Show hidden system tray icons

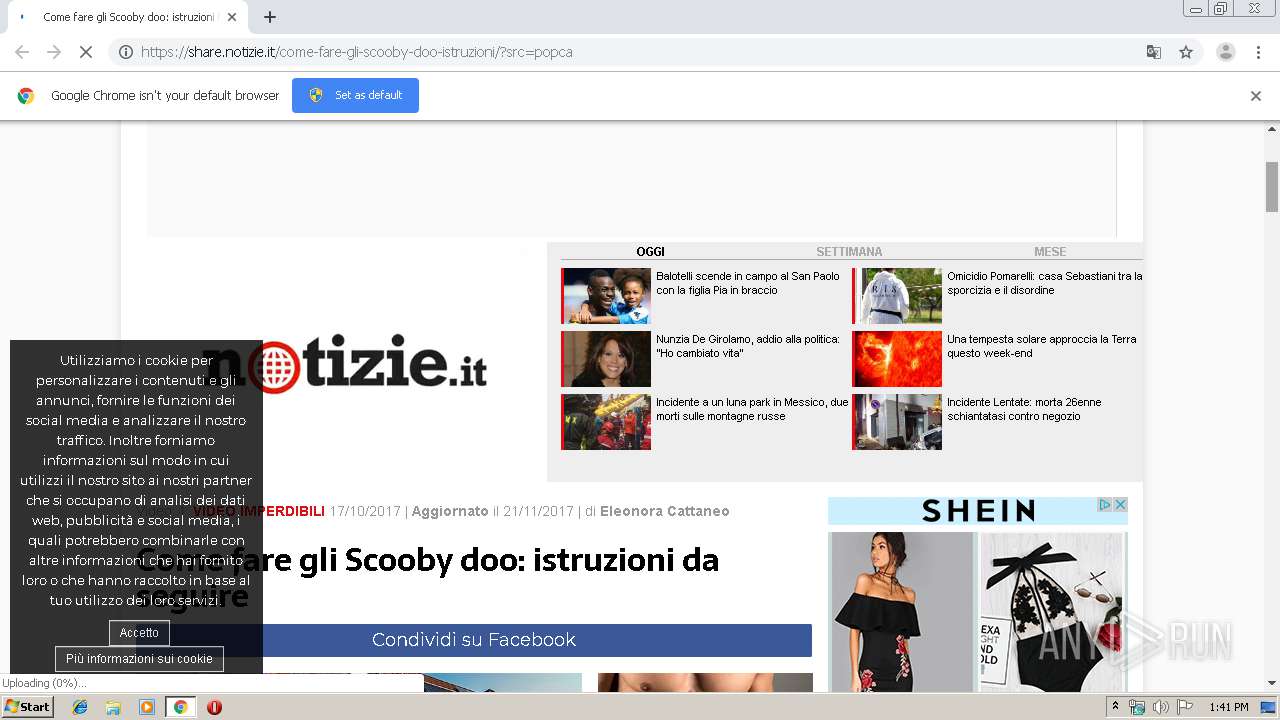click(x=1115, y=707)
